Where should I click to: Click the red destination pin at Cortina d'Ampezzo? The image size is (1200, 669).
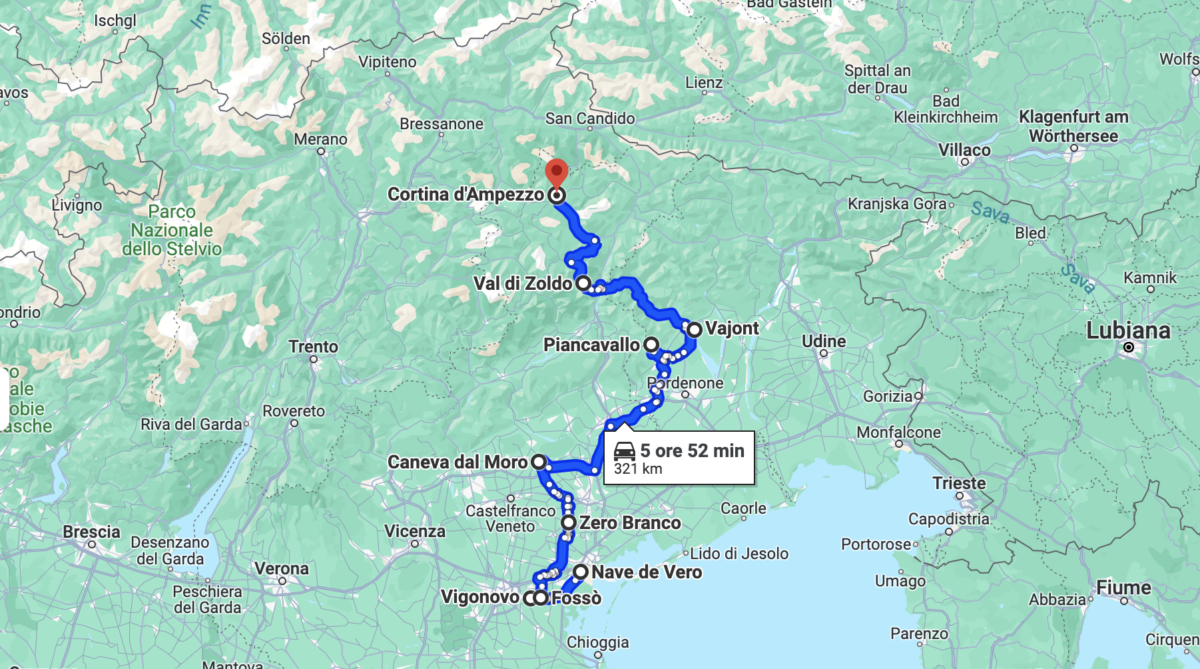pyautogui.click(x=557, y=173)
